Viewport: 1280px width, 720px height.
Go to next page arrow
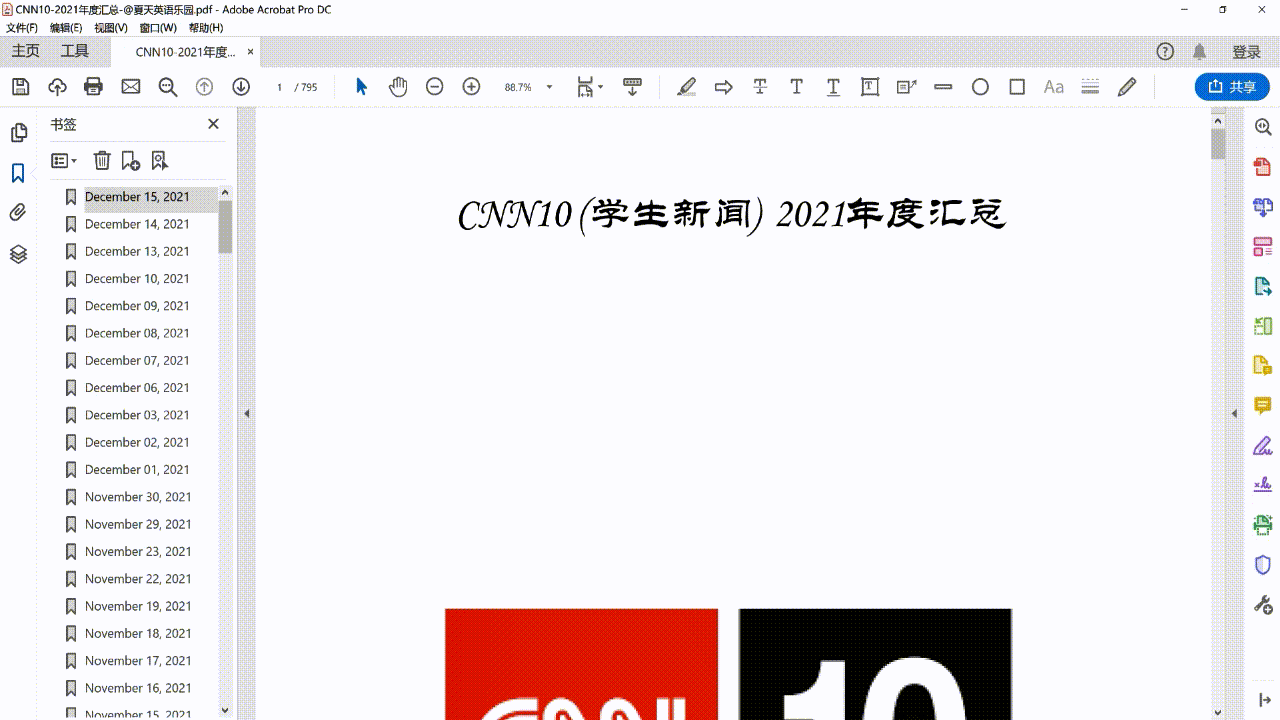coord(241,87)
